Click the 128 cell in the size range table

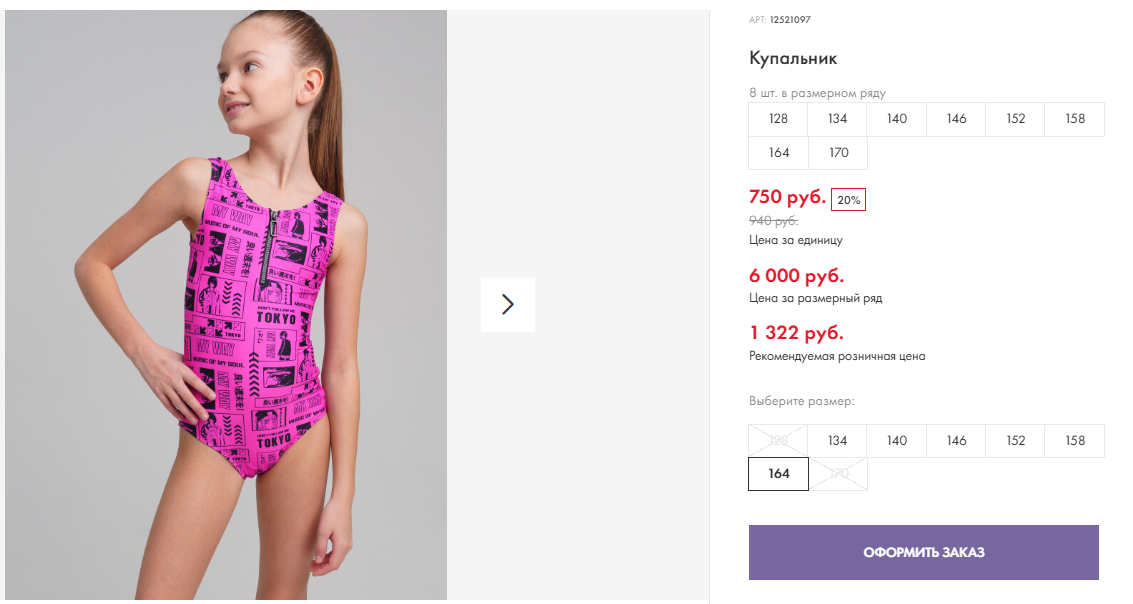[x=778, y=119]
